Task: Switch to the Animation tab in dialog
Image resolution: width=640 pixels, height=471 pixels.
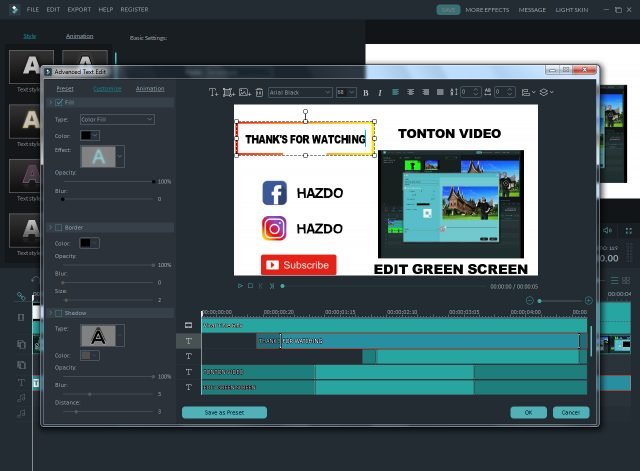Action: pos(150,88)
